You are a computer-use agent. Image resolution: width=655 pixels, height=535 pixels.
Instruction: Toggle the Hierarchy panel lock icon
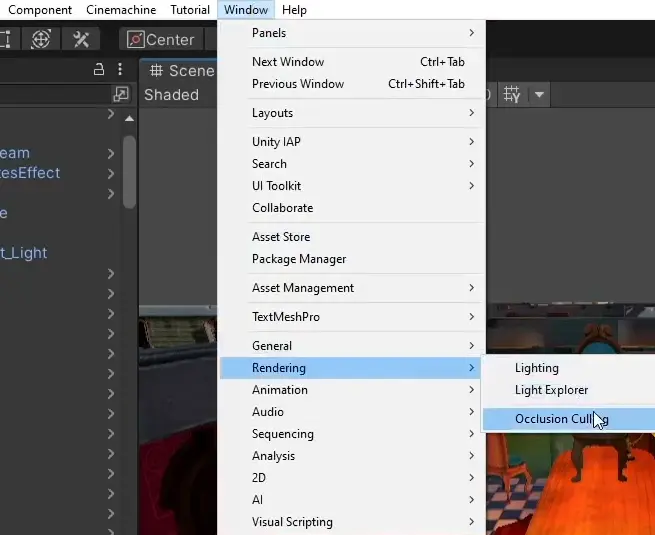99,70
